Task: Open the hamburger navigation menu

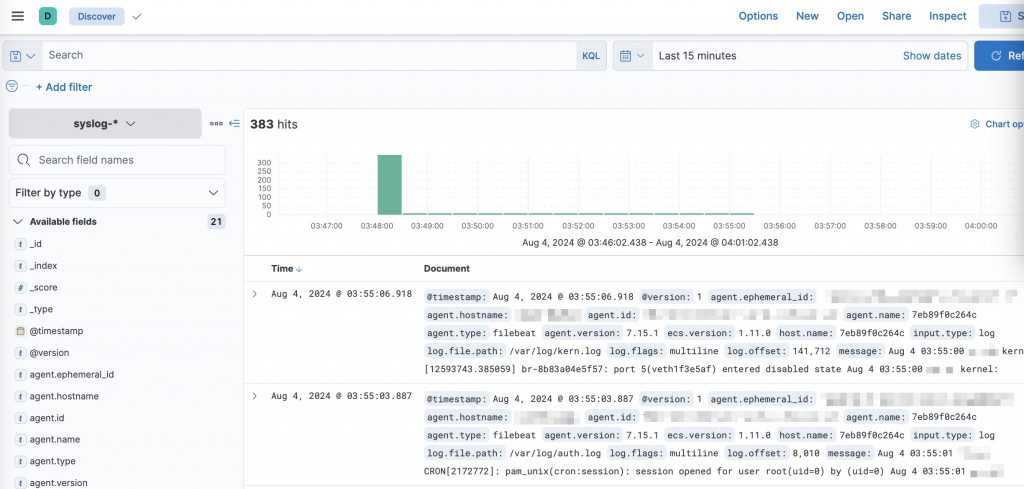Action: click(x=18, y=16)
